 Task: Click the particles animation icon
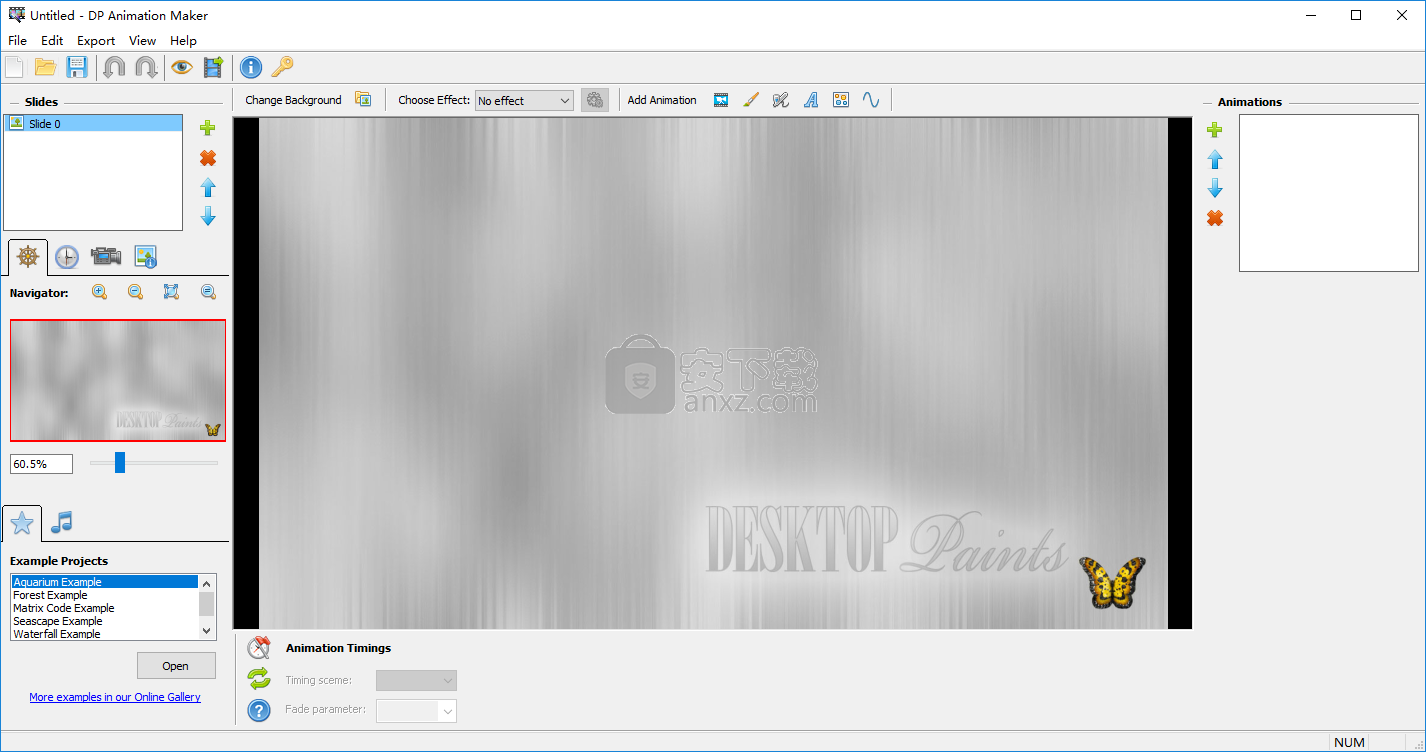tap(841, 100)
